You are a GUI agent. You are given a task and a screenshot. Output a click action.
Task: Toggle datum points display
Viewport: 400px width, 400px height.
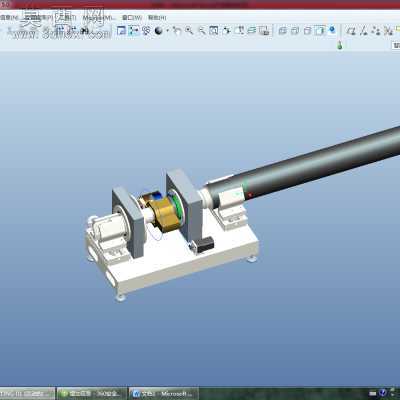(x=376, y=31)
